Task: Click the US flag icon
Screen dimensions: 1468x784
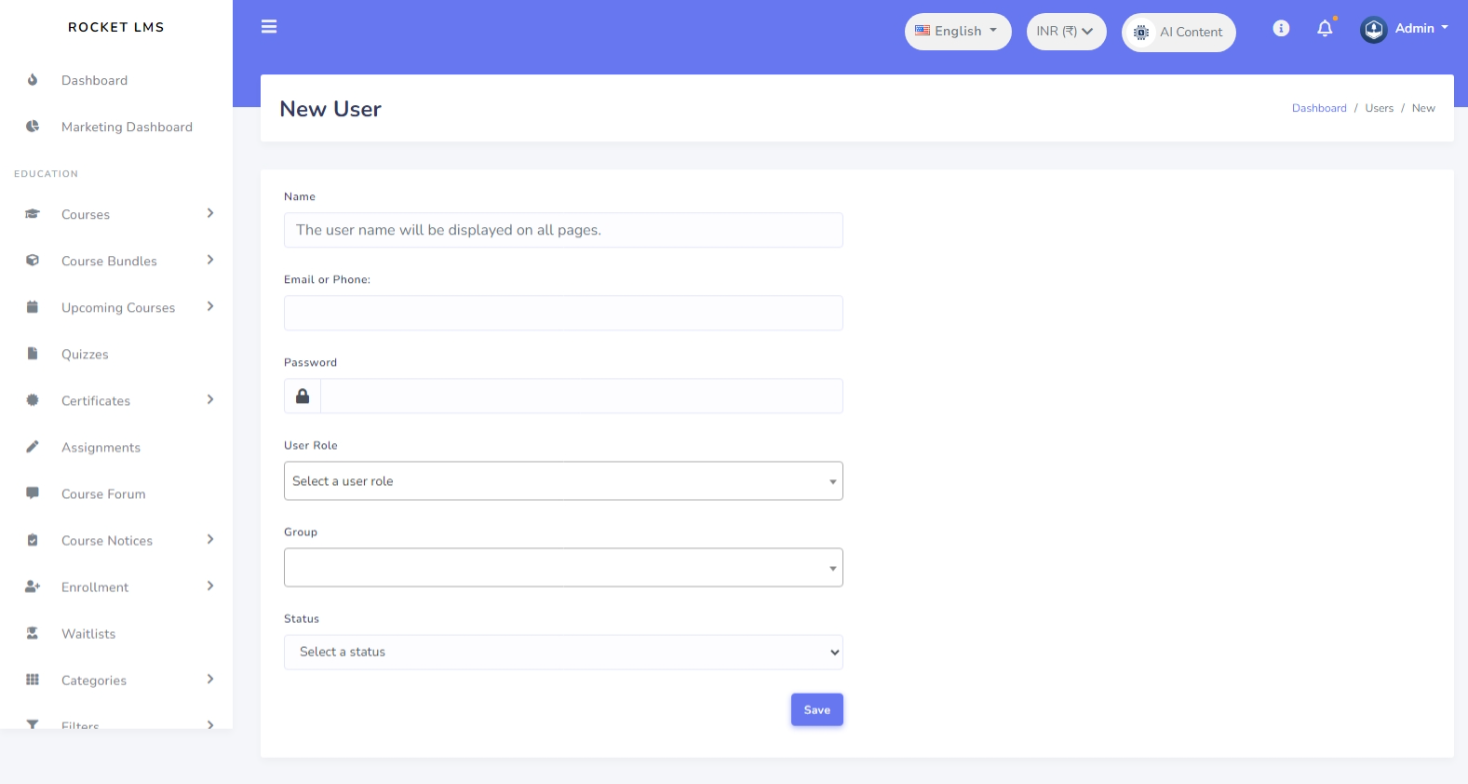Action: coord(922,31)
